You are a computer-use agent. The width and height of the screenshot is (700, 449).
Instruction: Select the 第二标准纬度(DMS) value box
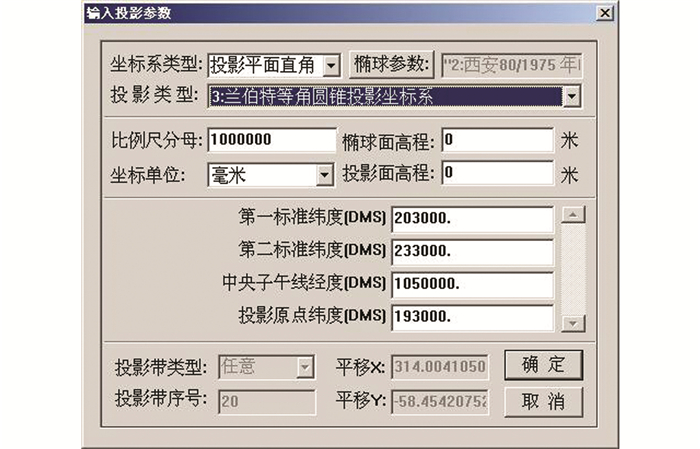tap(472, 250)
